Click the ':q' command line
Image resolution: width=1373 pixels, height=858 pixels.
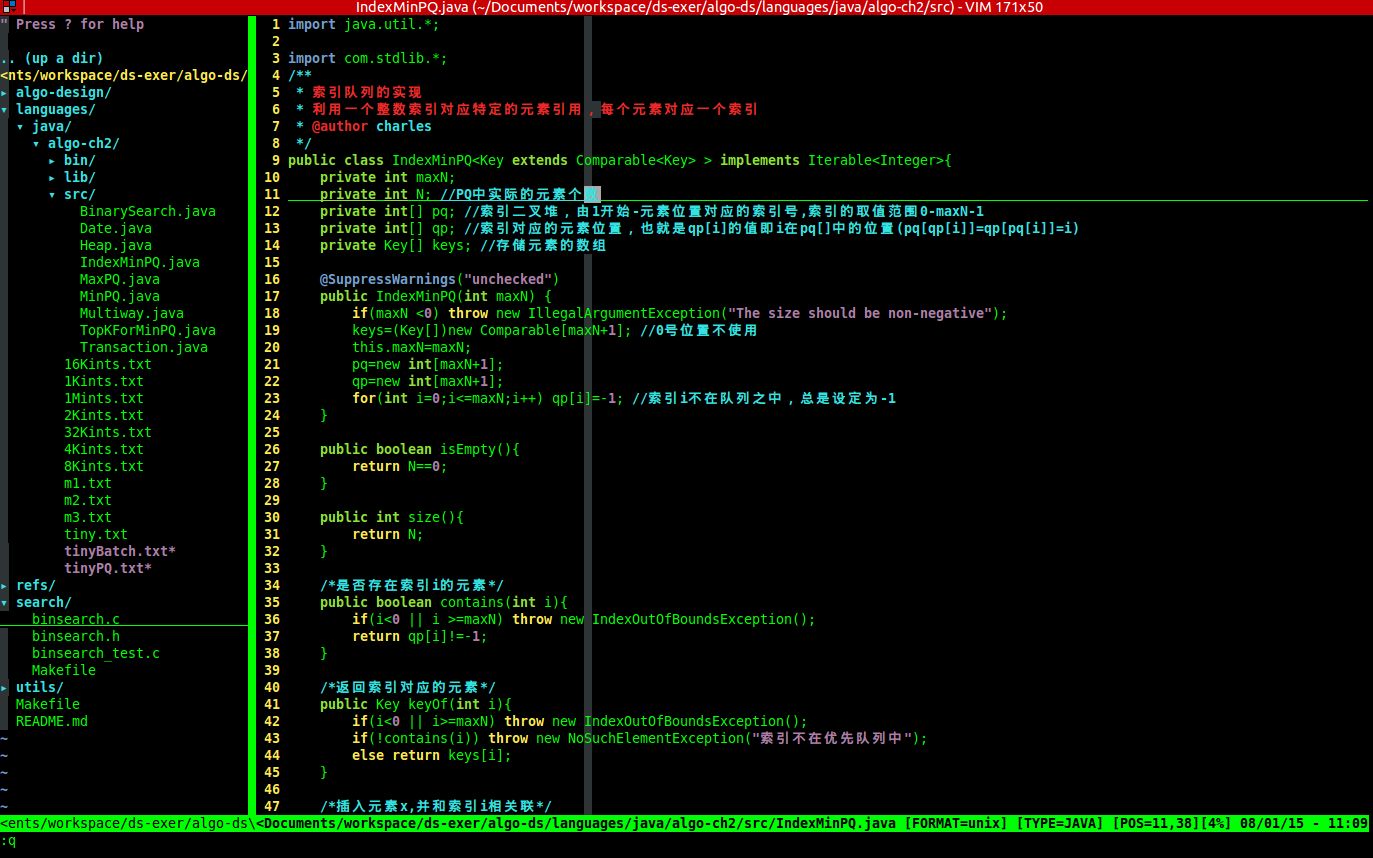8,841
